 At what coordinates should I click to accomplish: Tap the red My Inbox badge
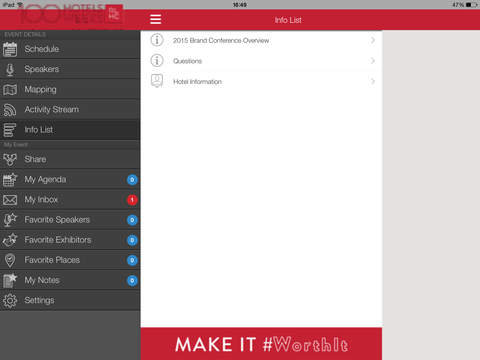click(132, 200)
